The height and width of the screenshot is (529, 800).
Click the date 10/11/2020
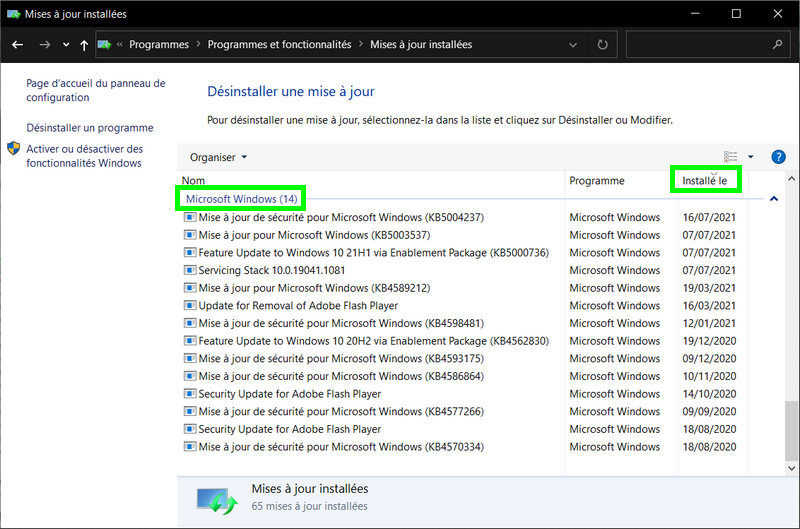pos(709,376)
